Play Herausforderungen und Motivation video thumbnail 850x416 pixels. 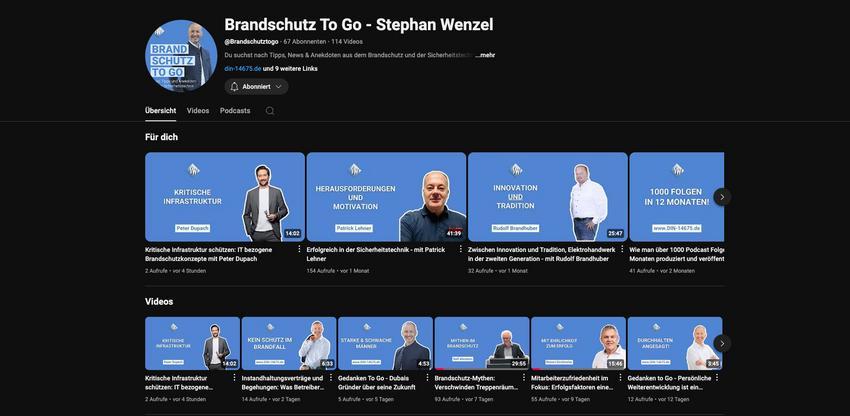click(387, 197)
